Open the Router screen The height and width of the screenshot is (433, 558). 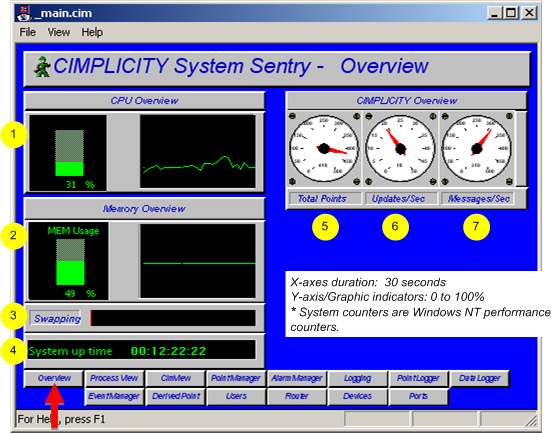[x=297, y=396]
